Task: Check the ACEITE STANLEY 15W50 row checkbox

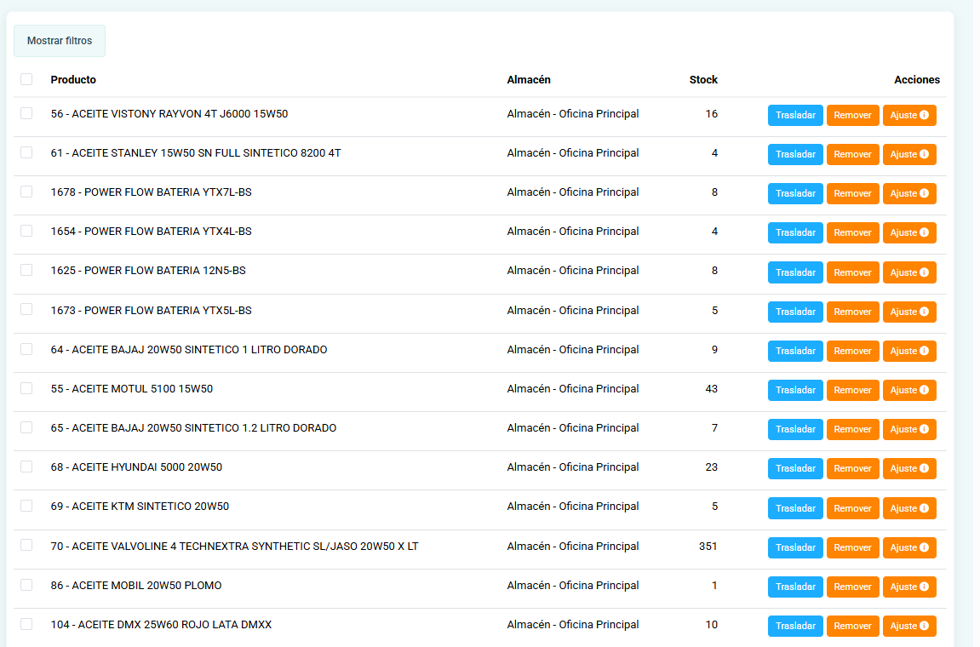Action: click(26, 153)
